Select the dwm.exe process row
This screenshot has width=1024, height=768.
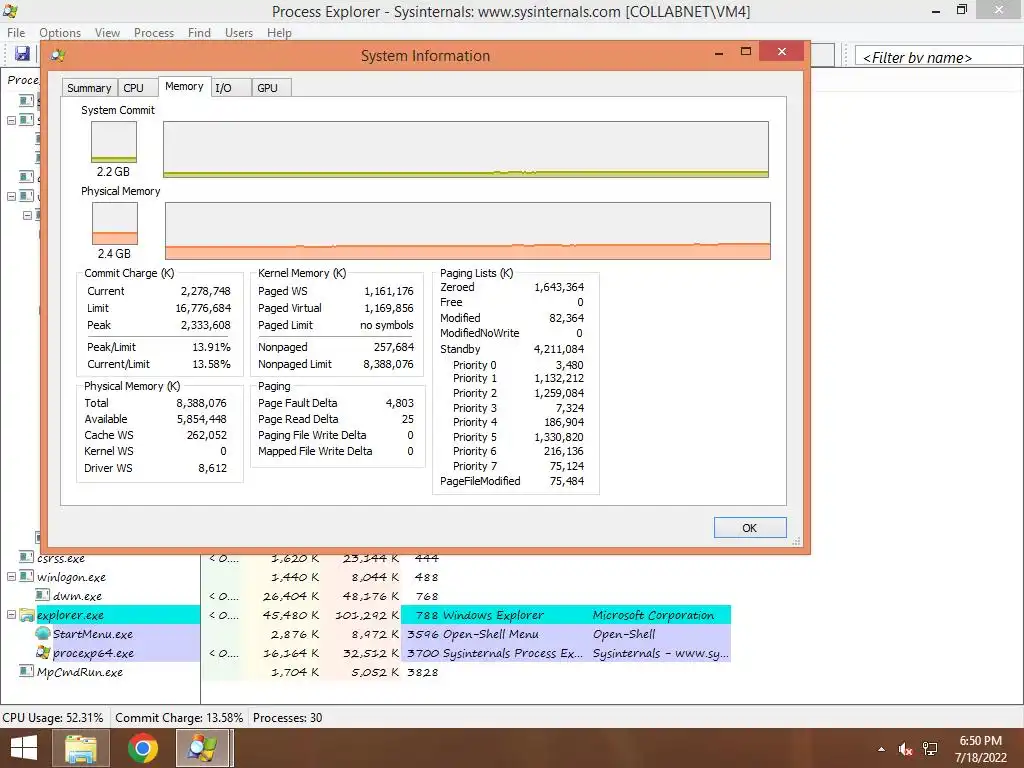tap(366, 596)
